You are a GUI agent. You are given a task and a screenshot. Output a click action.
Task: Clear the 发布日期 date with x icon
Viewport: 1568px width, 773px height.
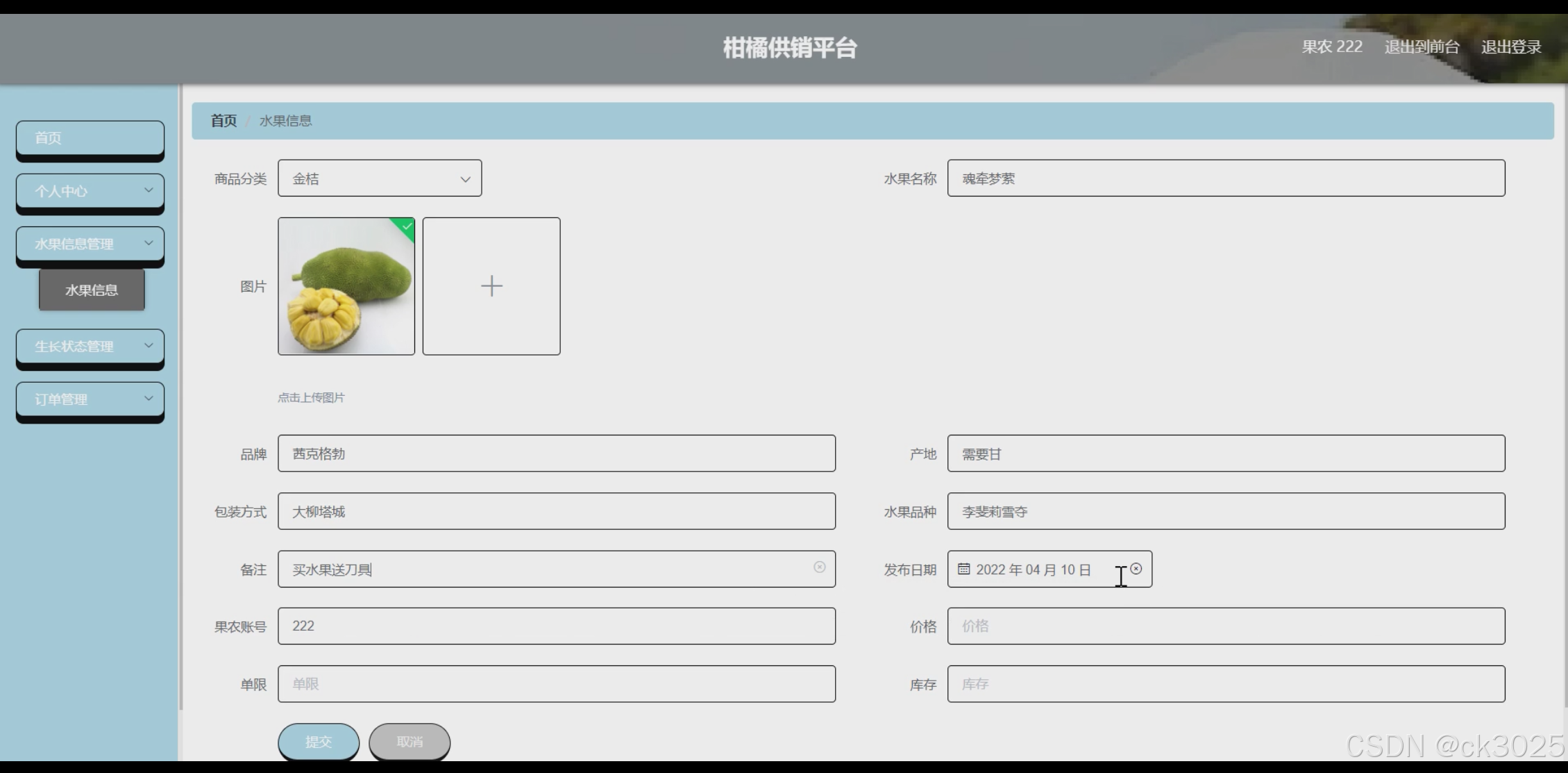(x=1136, y=569)
